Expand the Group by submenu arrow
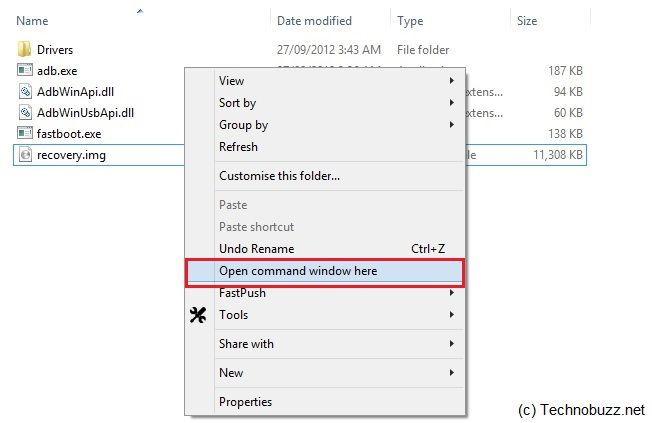Image resolution: width=652 pixels, height=423 pixels. tap(452, 124)
